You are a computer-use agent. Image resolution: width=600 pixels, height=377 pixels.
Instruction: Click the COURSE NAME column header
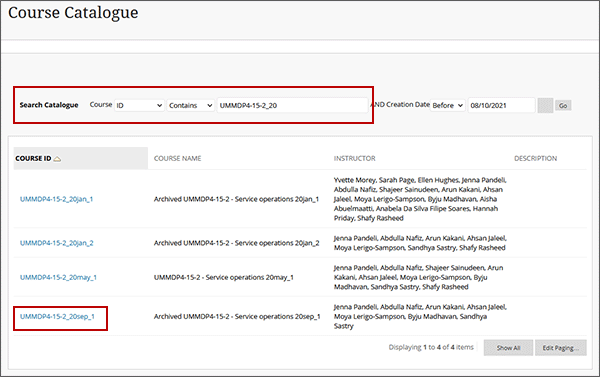(178, 158)
